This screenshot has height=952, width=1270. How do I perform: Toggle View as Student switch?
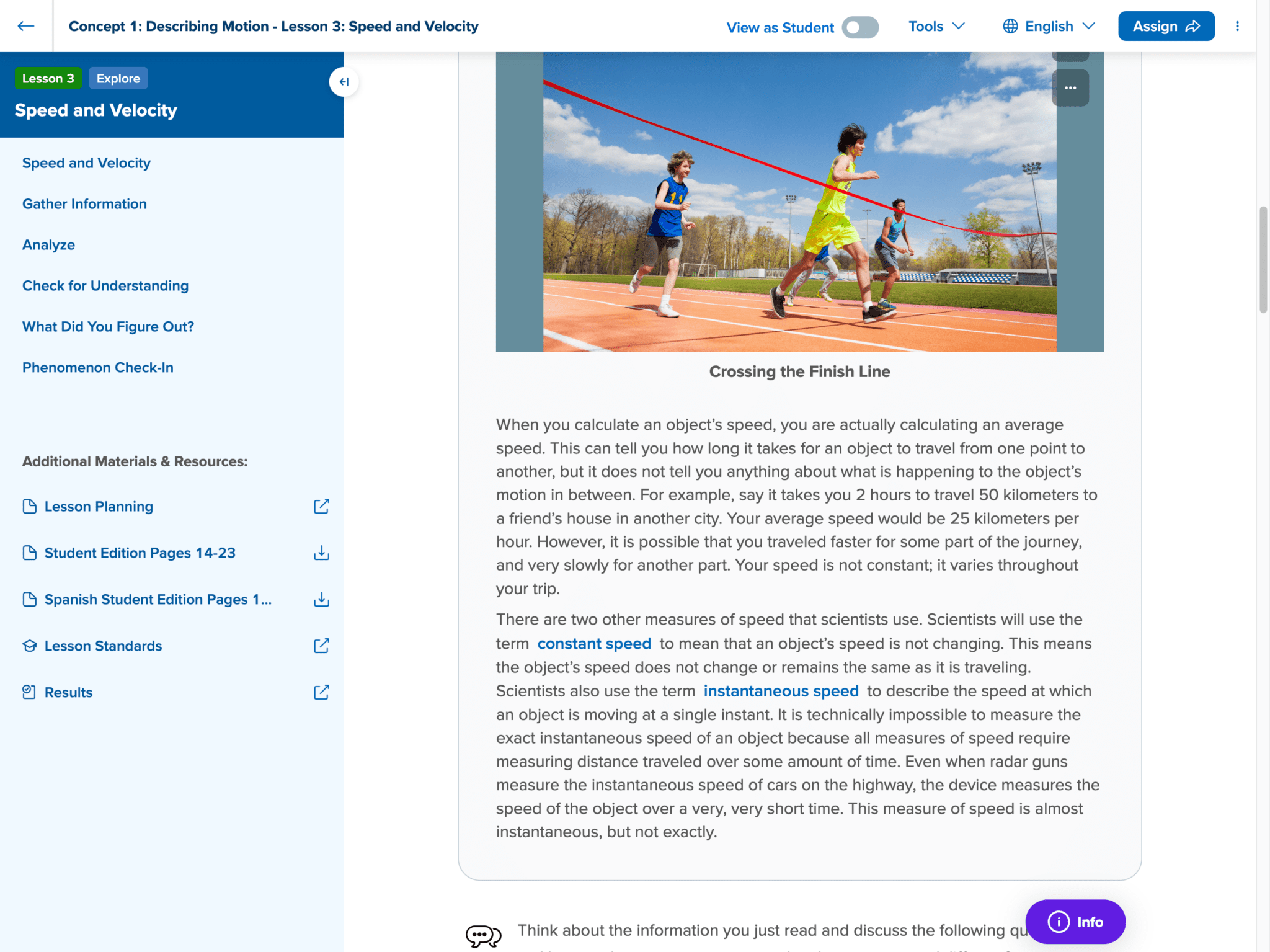pos(859,27)
